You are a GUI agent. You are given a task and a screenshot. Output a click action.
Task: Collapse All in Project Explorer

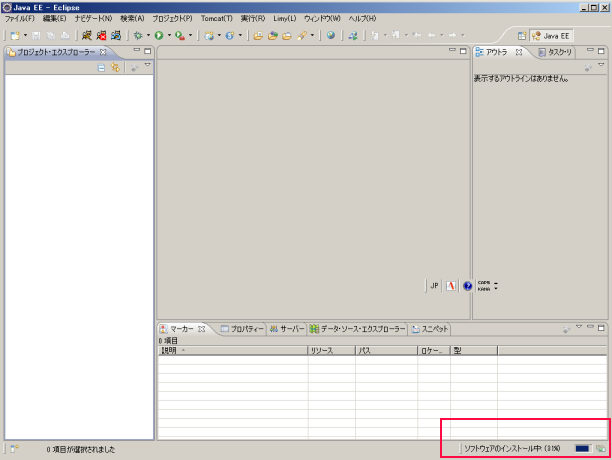pos(101,68)
